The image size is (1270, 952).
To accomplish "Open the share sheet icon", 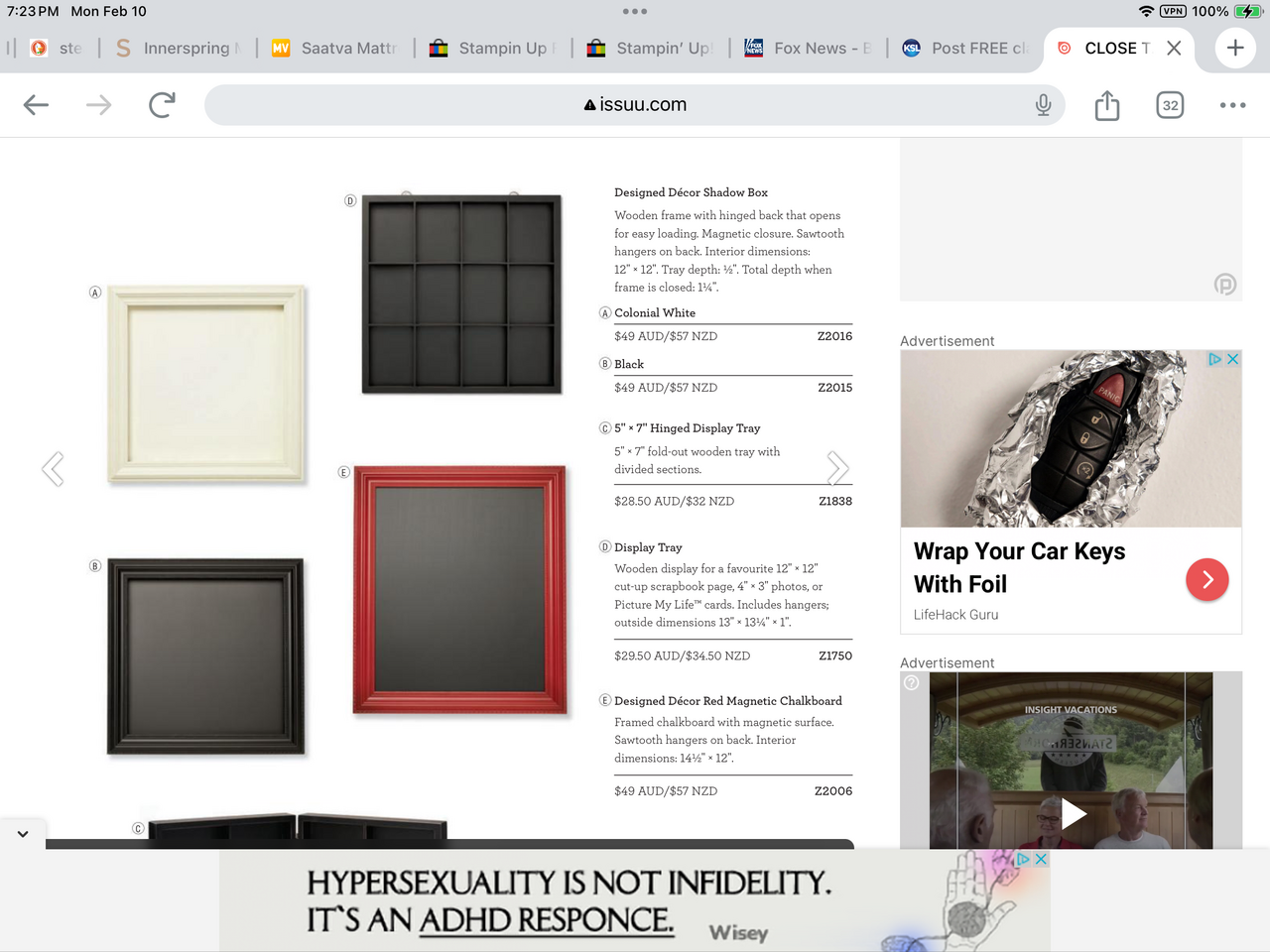I will click(x=1107, y=105).
